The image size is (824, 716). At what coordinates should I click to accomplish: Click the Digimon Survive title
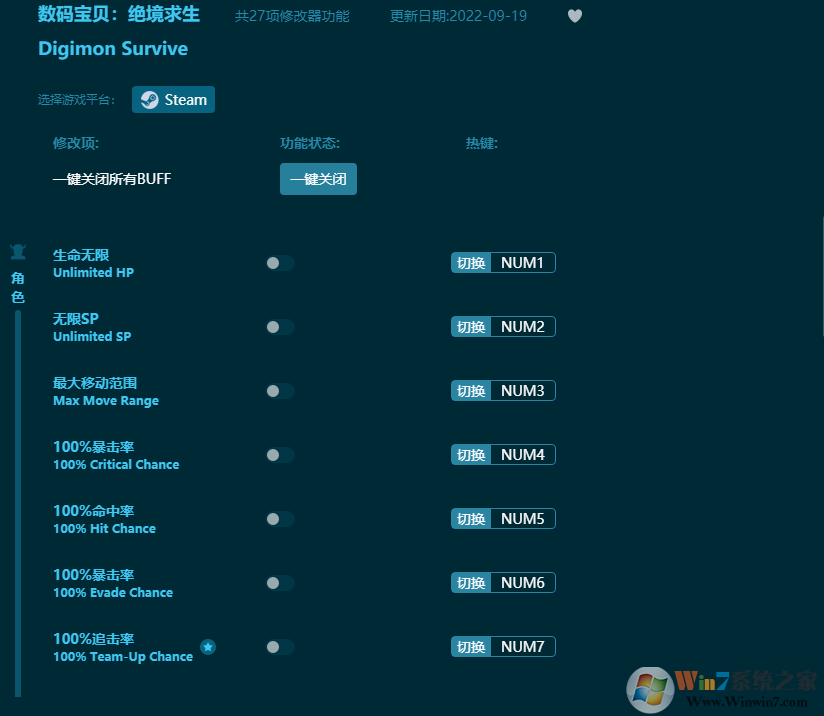(113, 49)
